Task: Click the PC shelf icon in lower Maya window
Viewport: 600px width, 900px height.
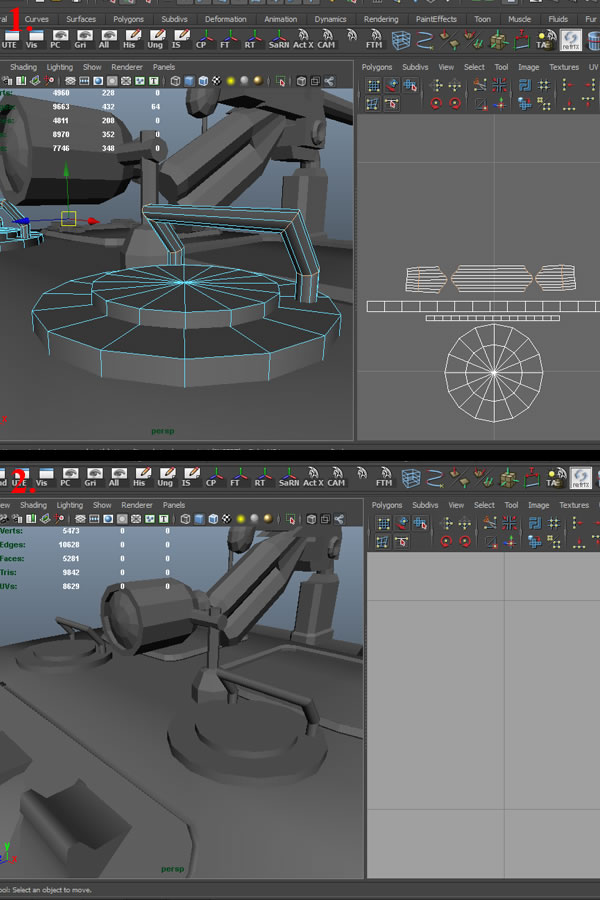Action: 67,477
